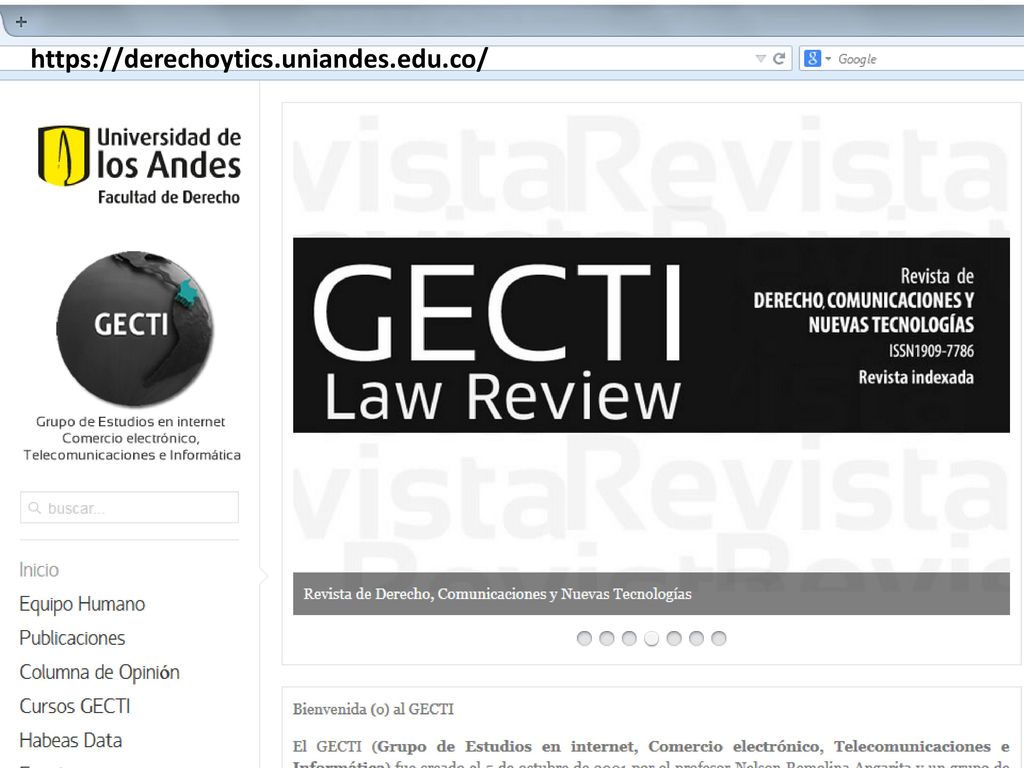The height and width of the screenshot is (768, 1024).
Task: Open the Habeas Data menu item
Action: coord(71,740)
